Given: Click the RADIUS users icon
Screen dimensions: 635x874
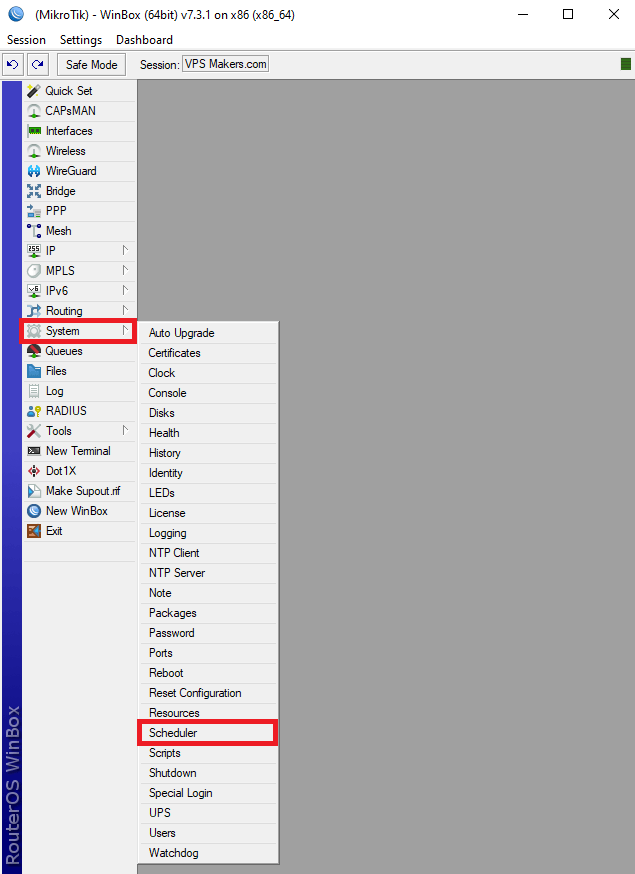Looking at the screenshot, I should click(x=34, y=411).
